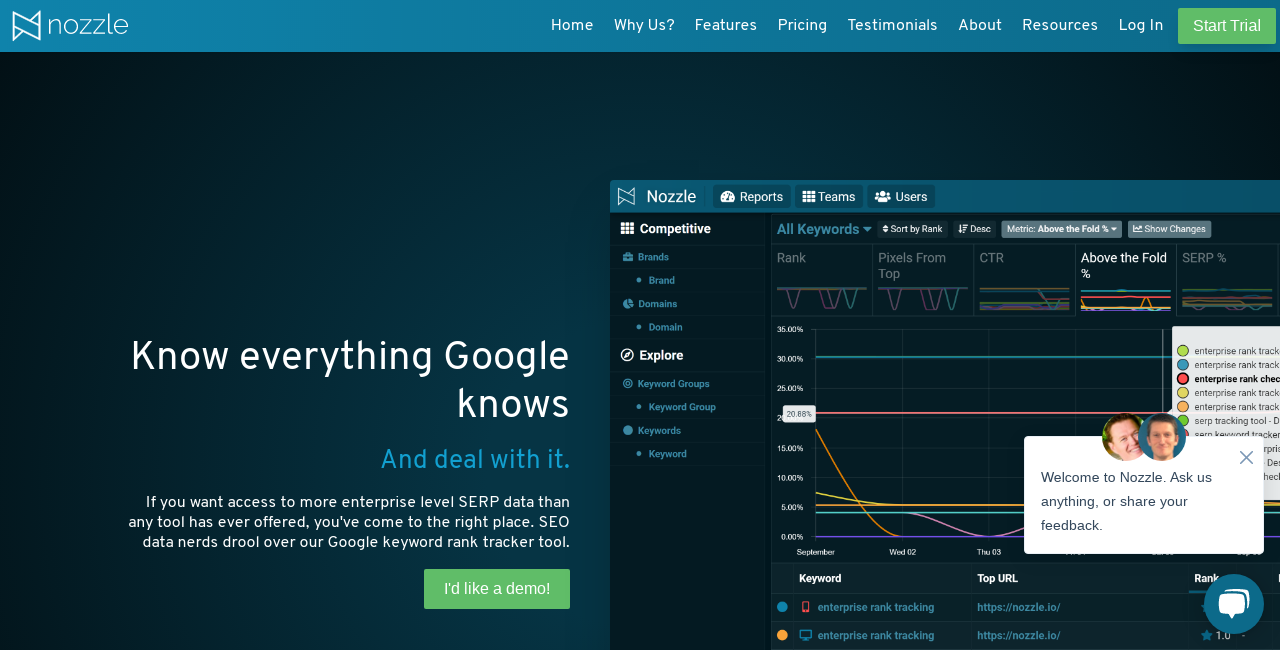This screenshot has height=650, width=1280.
Task: Select About in the top navigation
Action: coord(980,26)
